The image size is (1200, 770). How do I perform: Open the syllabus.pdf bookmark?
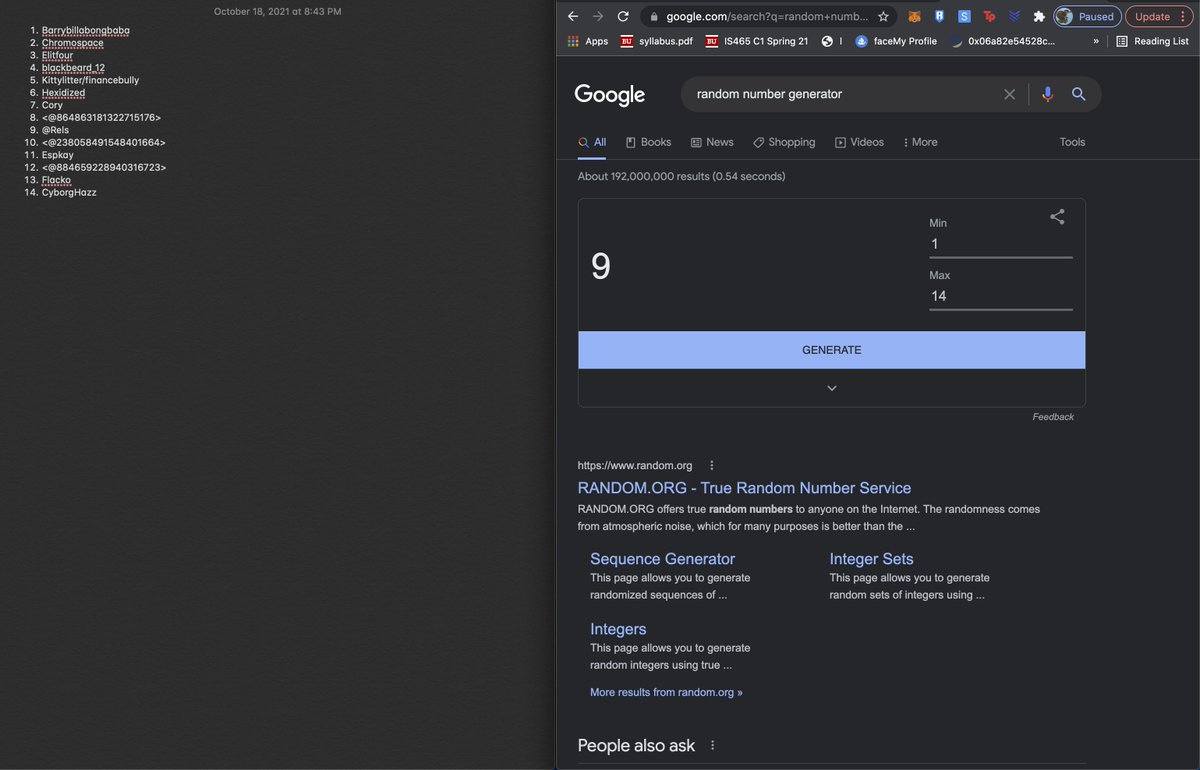657,41
